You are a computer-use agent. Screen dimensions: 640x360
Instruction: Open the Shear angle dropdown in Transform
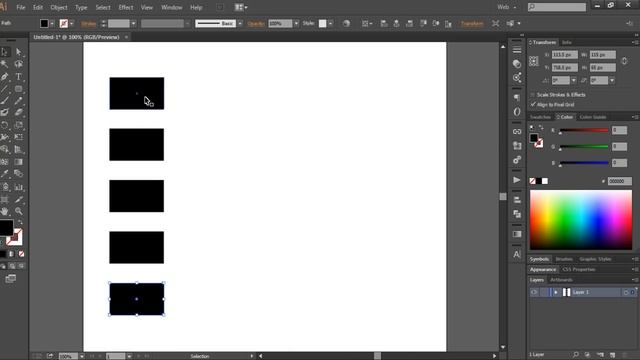[612, 80]
